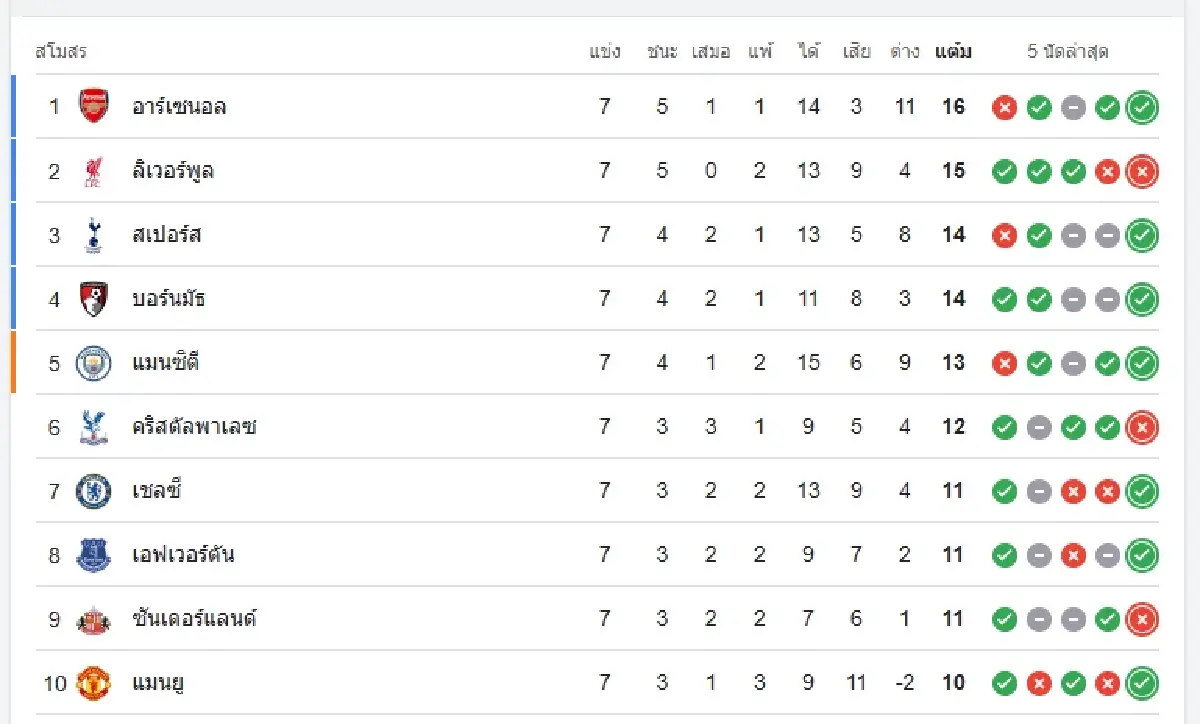Click the แต้ม points column header
Image resolution: width=1200 pixels, height=724 pixels.
[x=953, y=52]
